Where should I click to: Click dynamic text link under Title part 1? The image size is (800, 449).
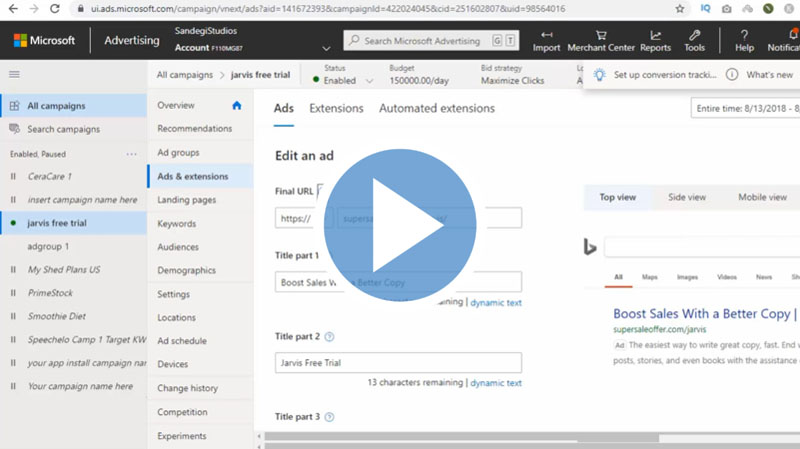coord(496,303)
